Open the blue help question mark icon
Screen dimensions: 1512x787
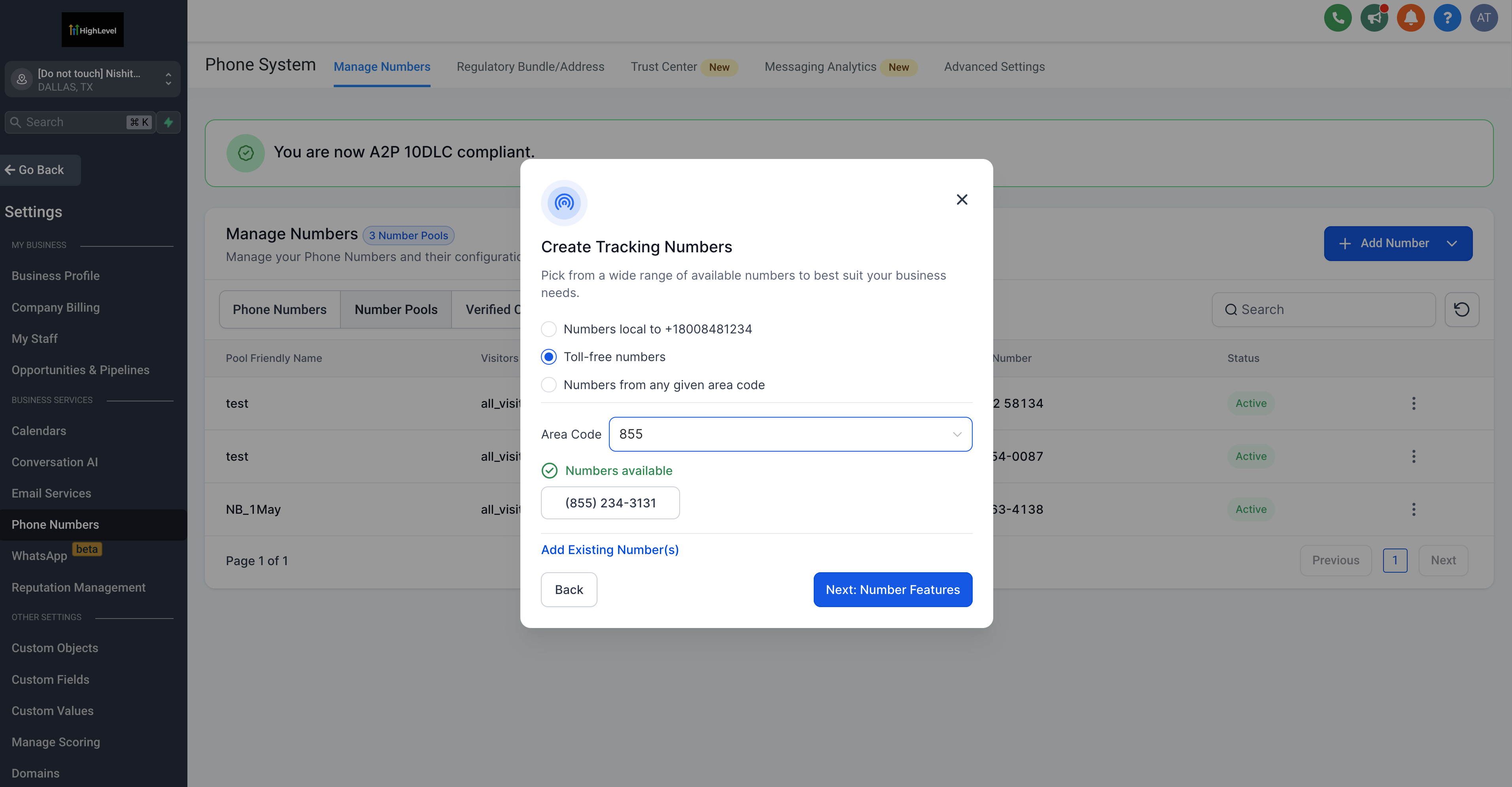point(1447,18)
